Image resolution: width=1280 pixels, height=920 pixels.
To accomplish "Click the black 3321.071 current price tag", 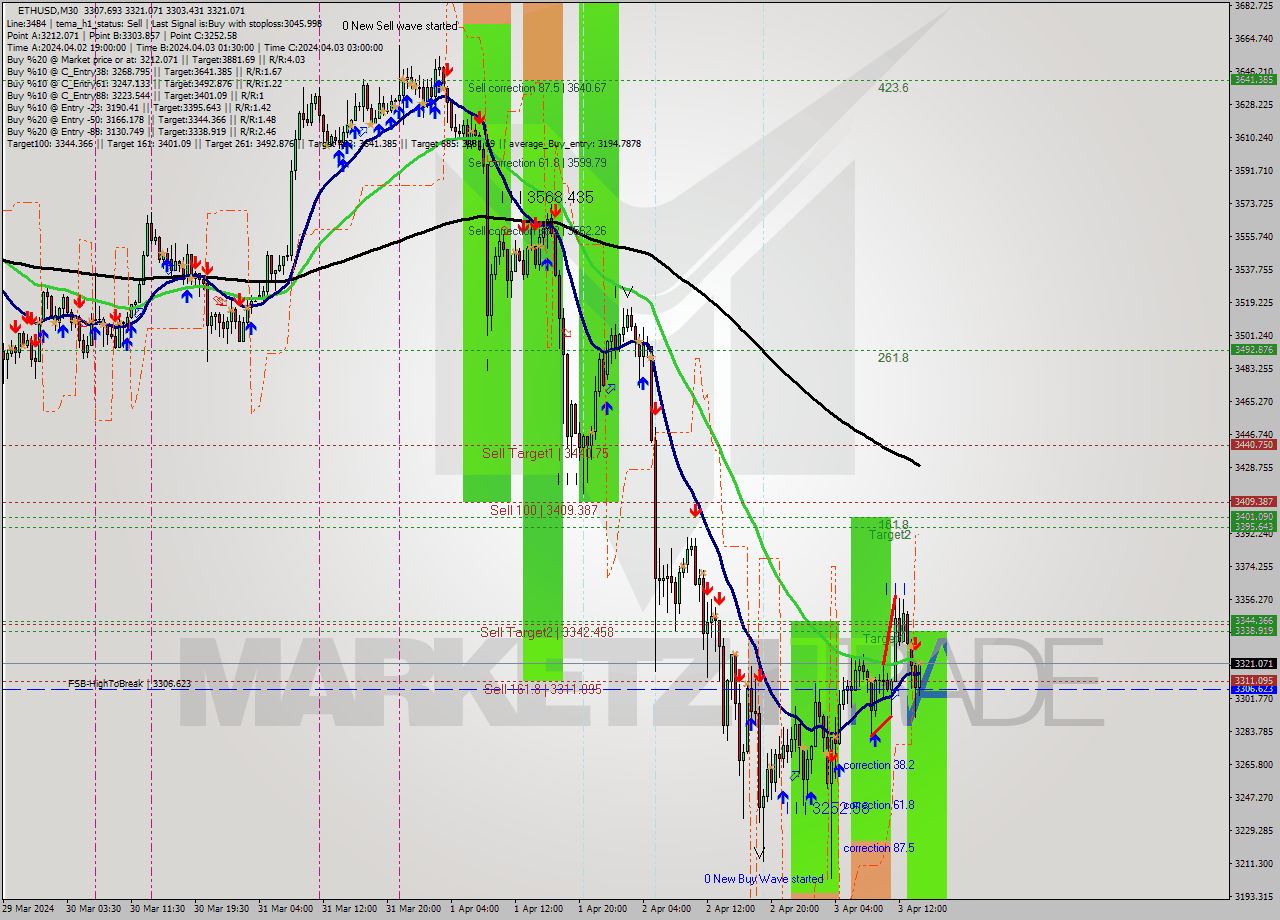I will (1253, 663).
